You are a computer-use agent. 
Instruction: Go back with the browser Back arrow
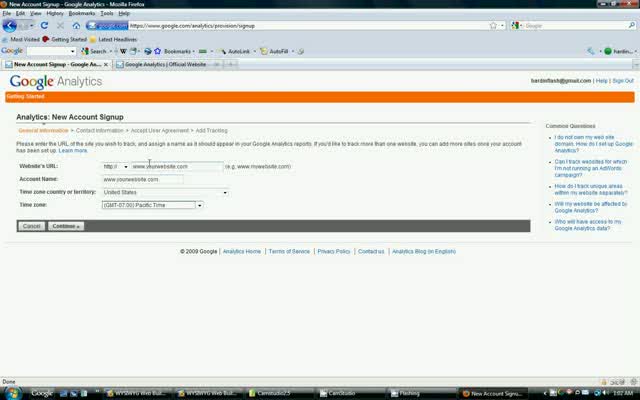[x=10, y=26]
